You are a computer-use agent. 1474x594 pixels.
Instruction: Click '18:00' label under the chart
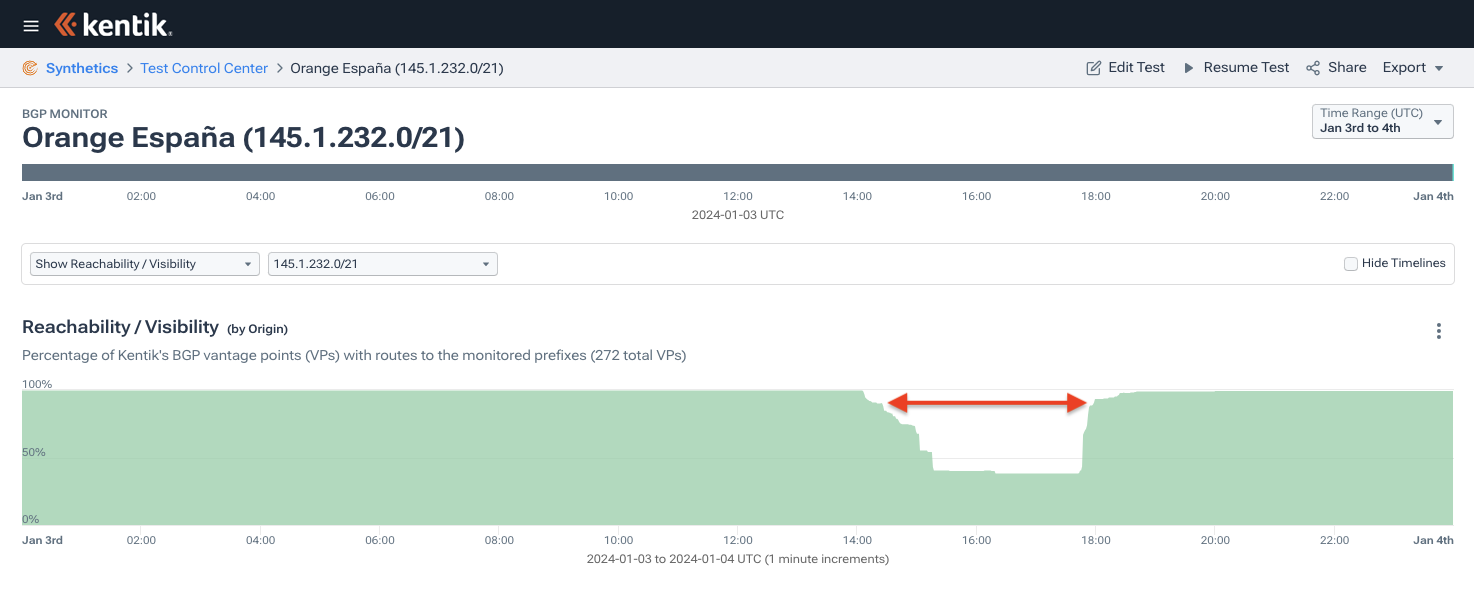[1096, 540]
